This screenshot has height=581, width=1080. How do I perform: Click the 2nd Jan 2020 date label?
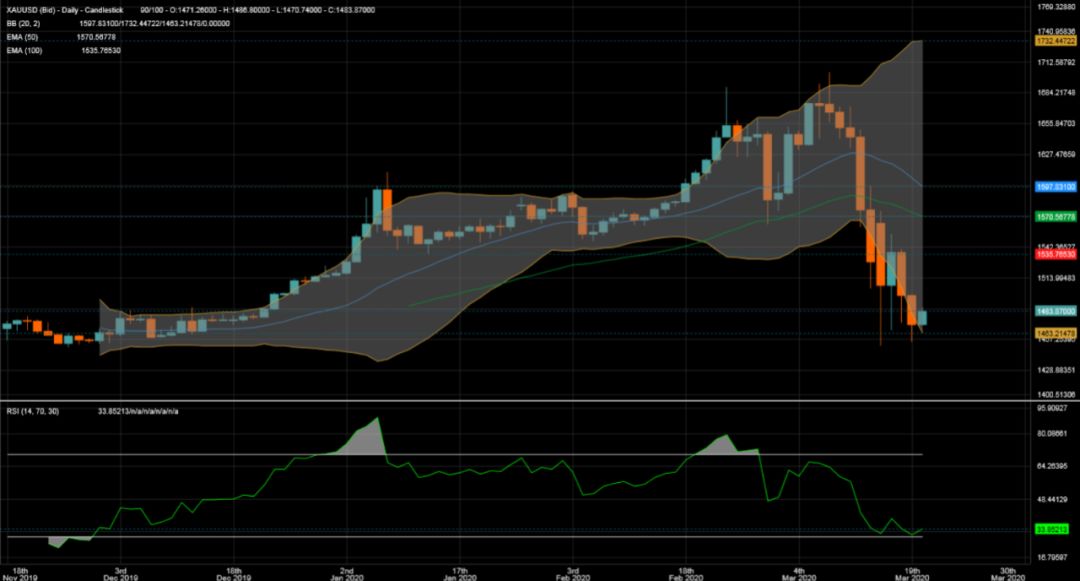coord(346,571)
